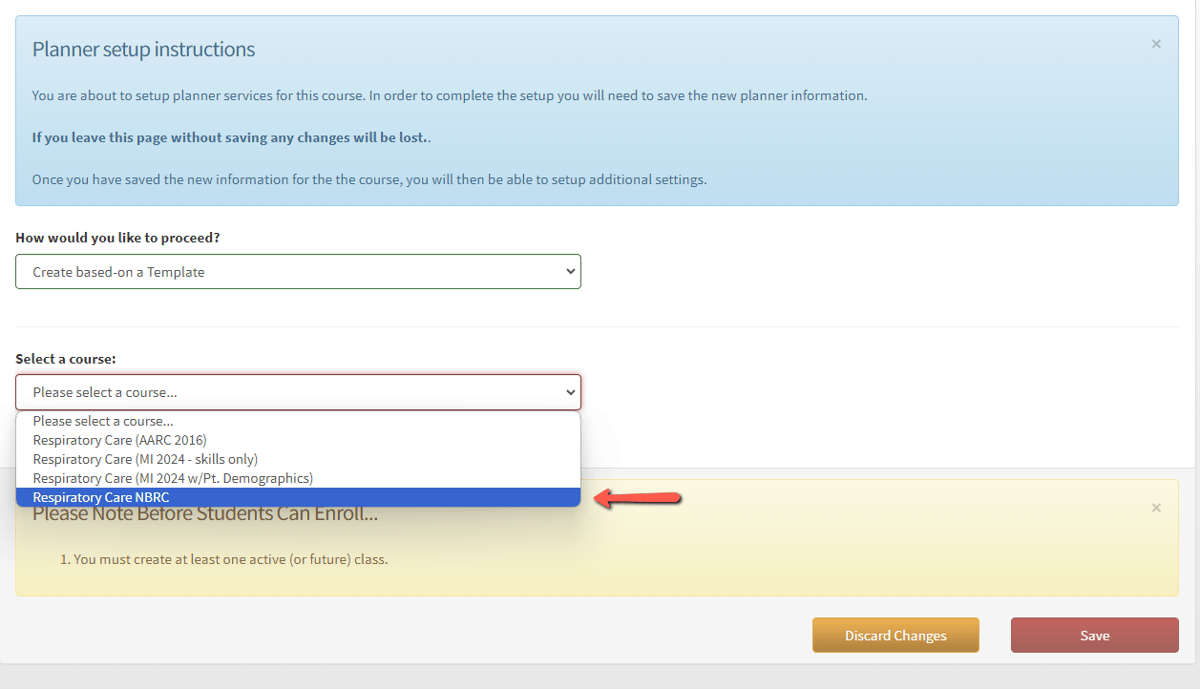Screen dimensions: 1200x689
Task: Close the yellow enrollment note alert
Action: coord(1156,508)
